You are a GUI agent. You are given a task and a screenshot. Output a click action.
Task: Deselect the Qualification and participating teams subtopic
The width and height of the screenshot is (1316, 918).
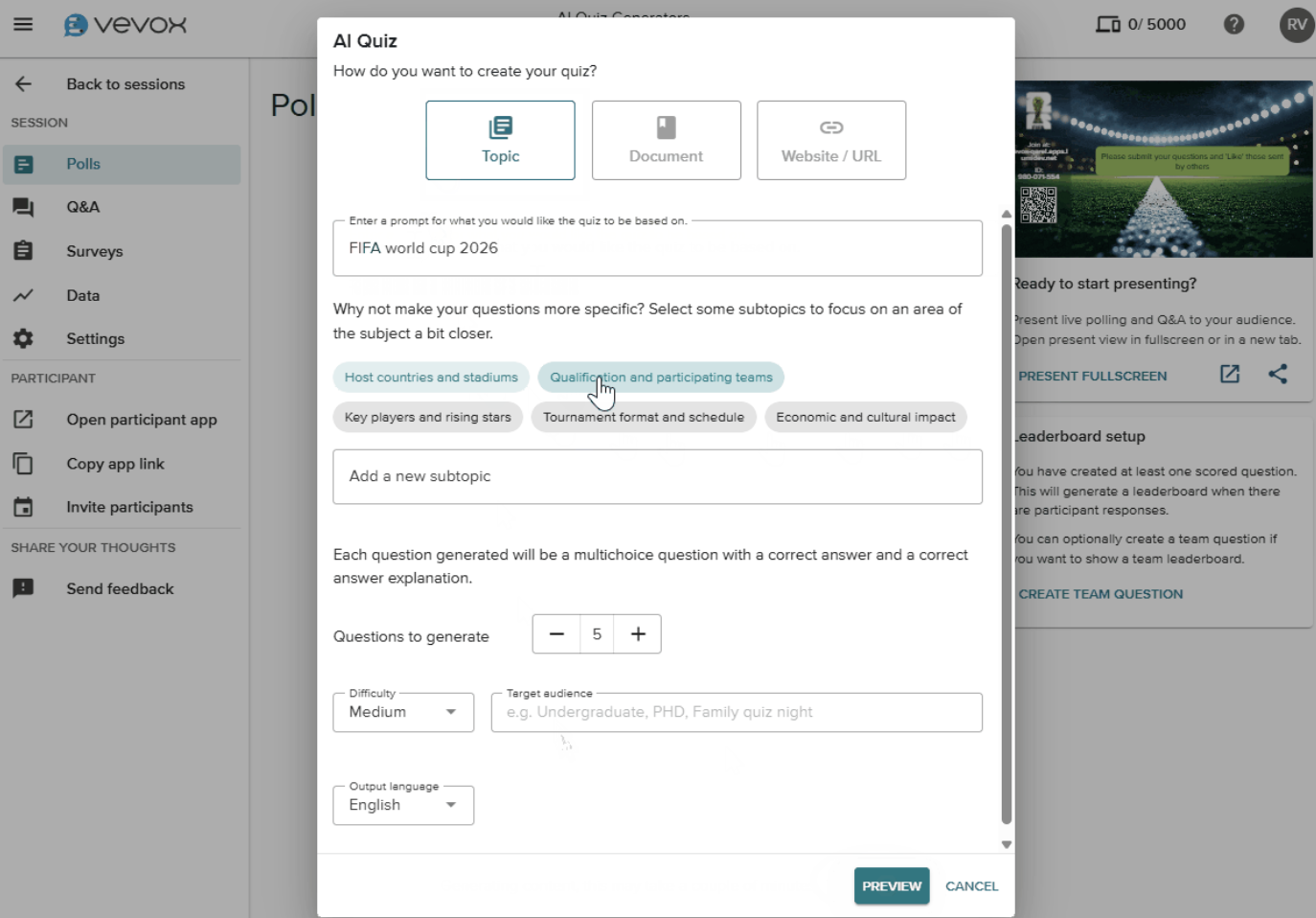661,377
